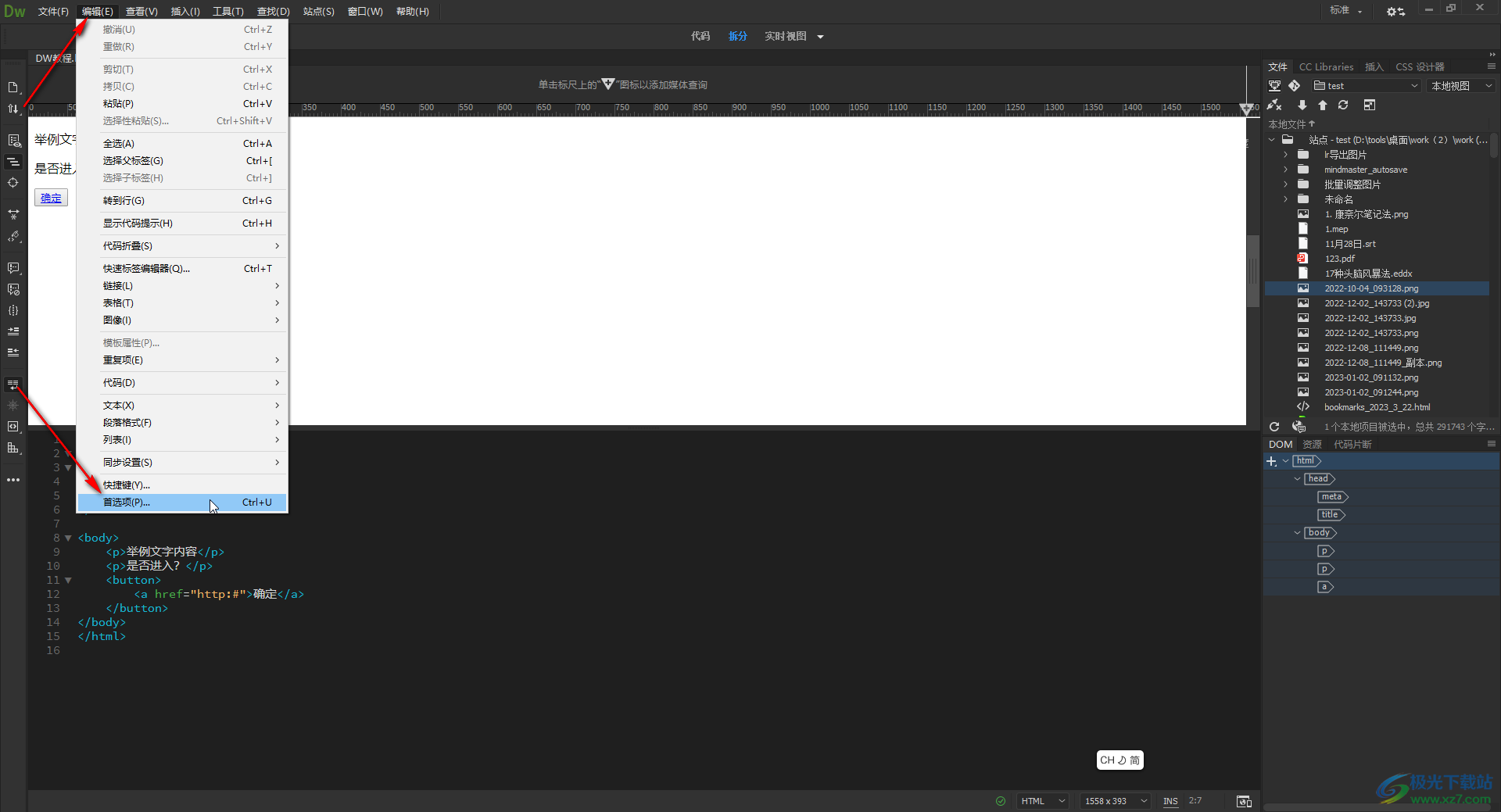
Task: Select file 123.pdf in file list
Action: [x=1339, y=259]
